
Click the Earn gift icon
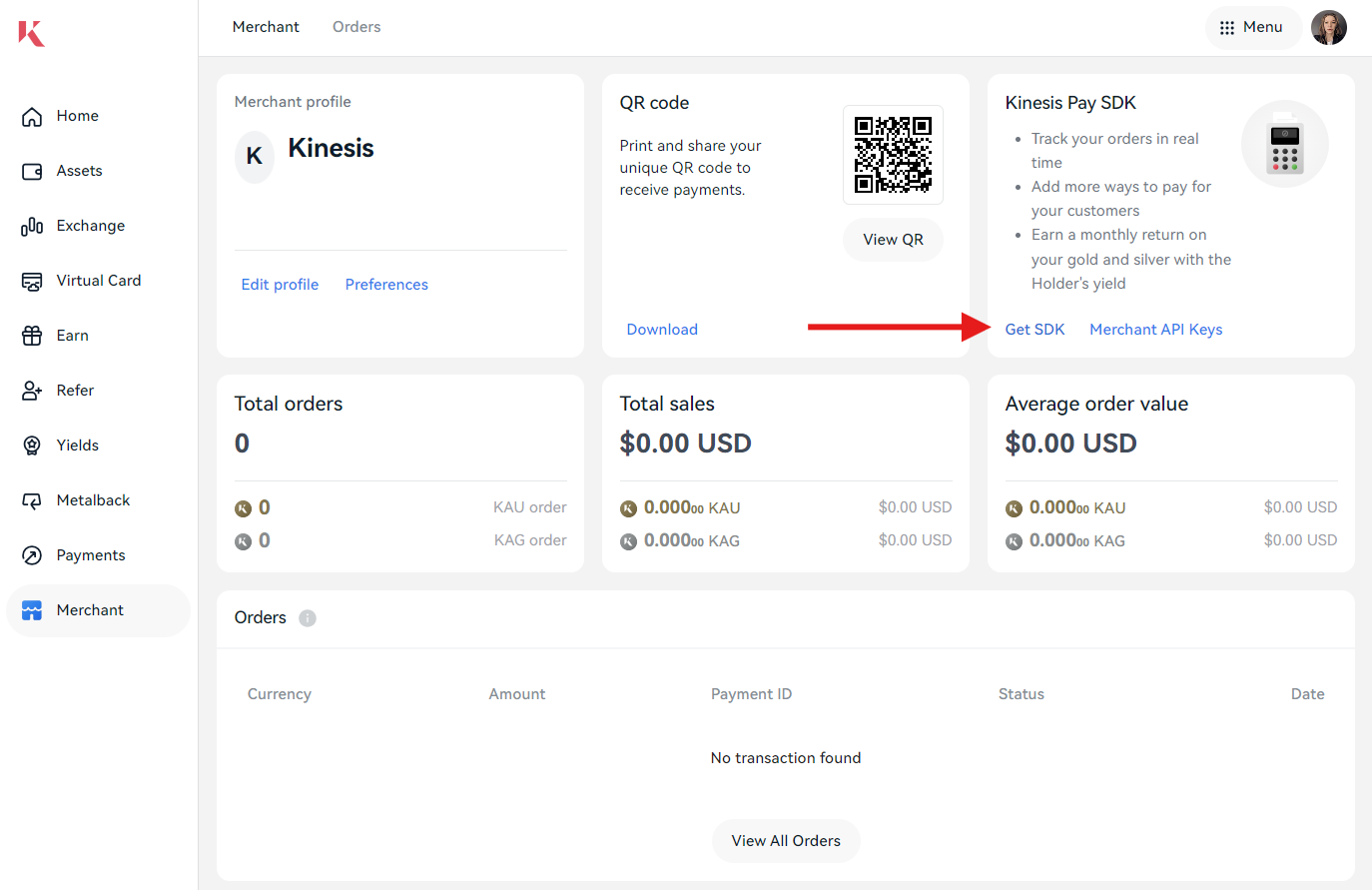tap(32, 337)
